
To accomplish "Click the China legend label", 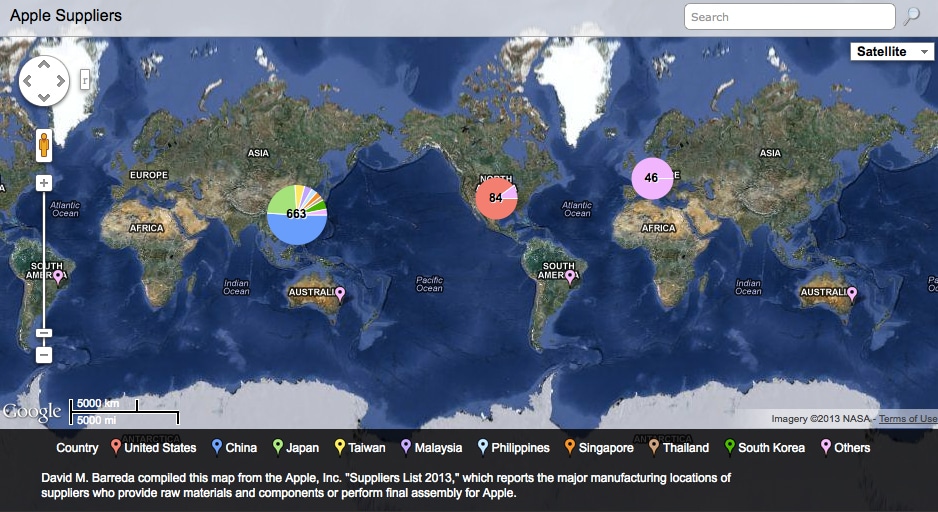I will [241, 448].
